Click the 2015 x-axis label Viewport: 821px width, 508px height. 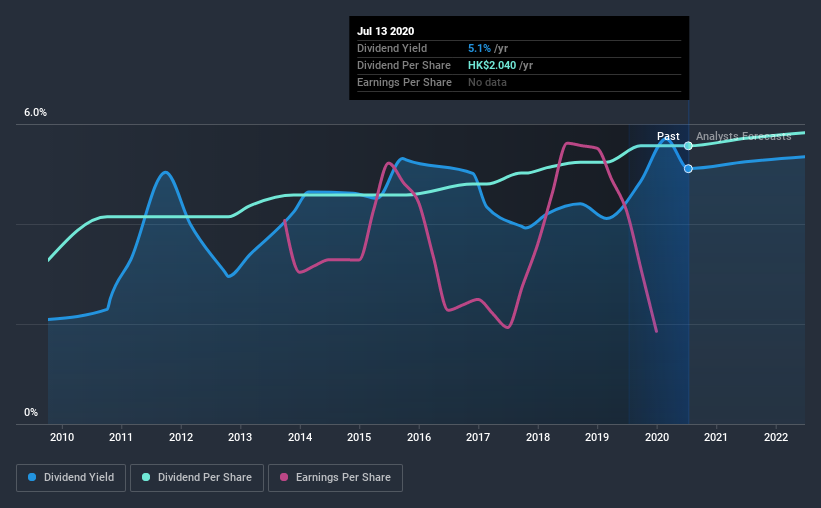359,437
